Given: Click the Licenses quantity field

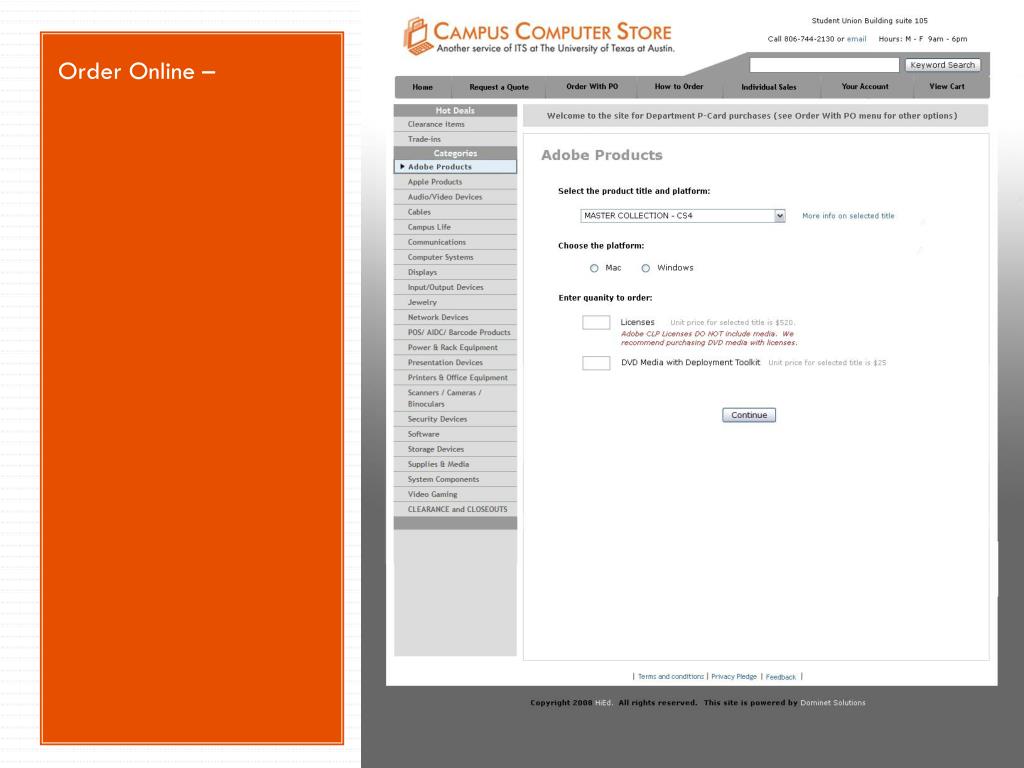Looking at the screenshot, I should 596,323.
